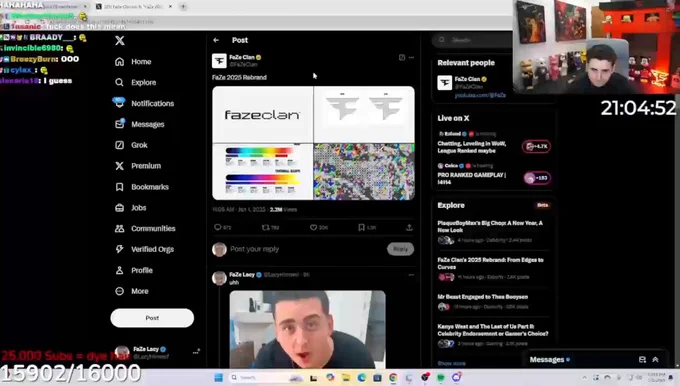Open the youtube.com/@FaZe link
The height and width of the screenshot is (386, 680).
pyautogui.click(x=480, y=95)
